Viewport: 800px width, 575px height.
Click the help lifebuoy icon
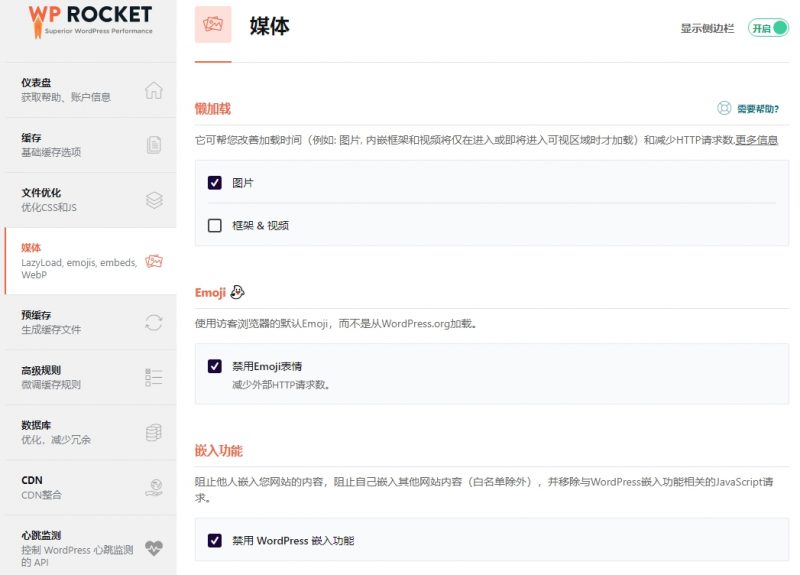pyautogui.click(x=724, y=108)
